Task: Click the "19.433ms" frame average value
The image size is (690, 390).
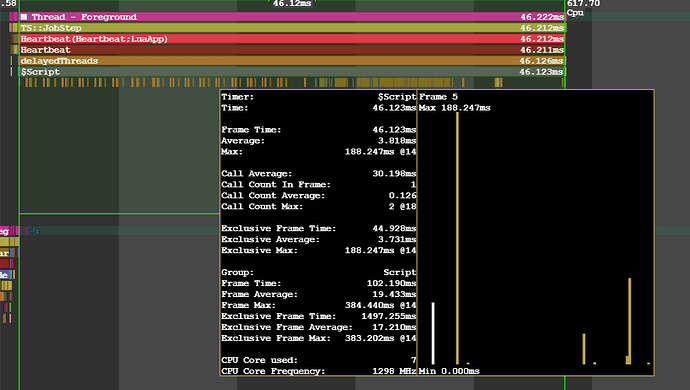Action: pos(394,294)
